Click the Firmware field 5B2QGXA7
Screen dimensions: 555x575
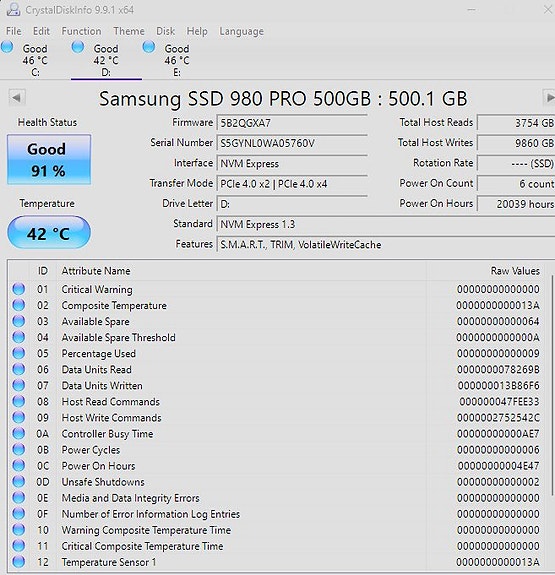click(x=292, y=123)
